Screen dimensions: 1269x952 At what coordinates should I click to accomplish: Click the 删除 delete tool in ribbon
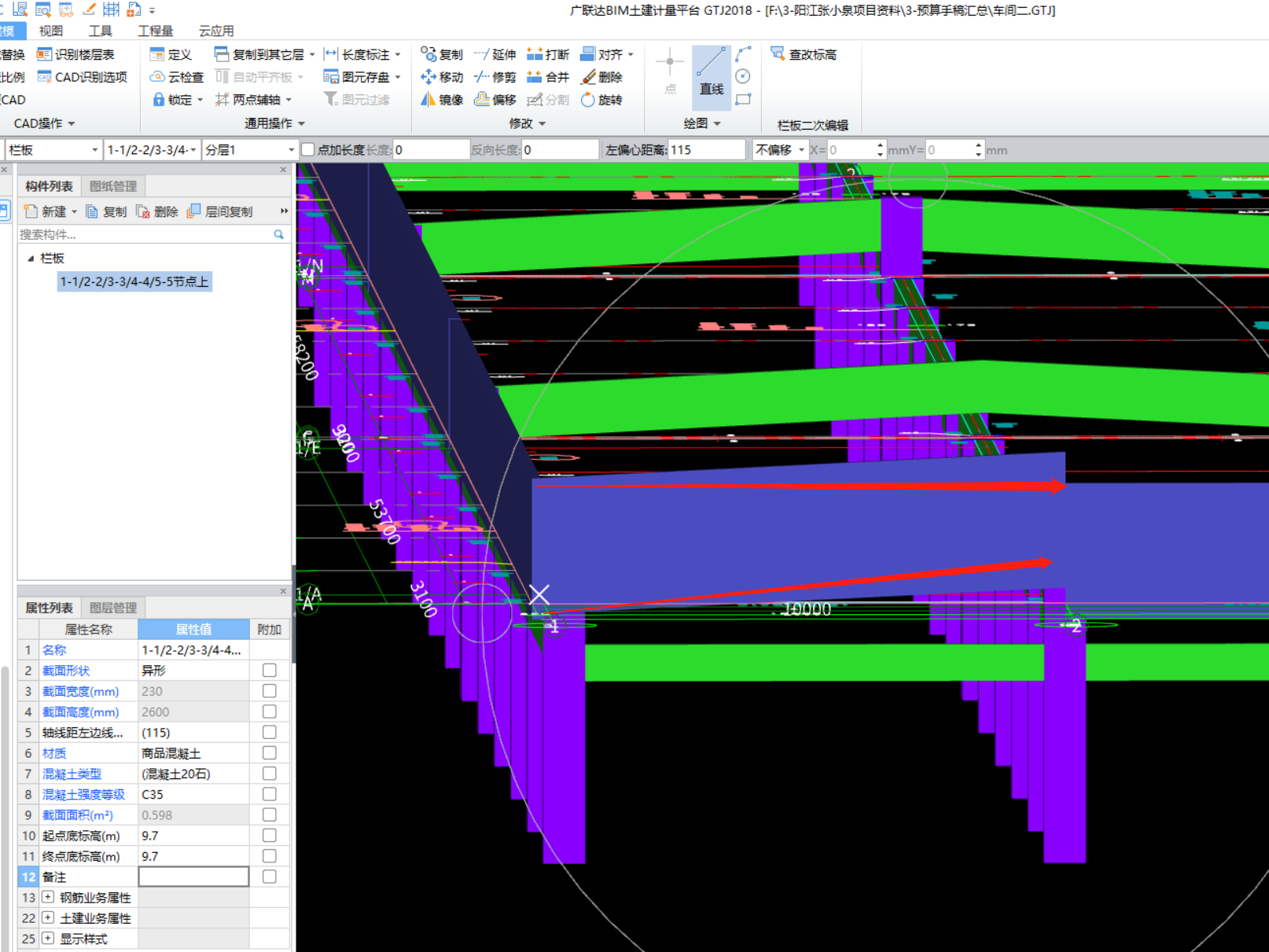601,77
